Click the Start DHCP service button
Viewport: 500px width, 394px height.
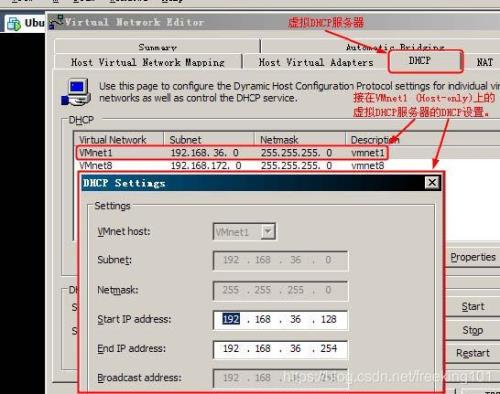[473, 306]
